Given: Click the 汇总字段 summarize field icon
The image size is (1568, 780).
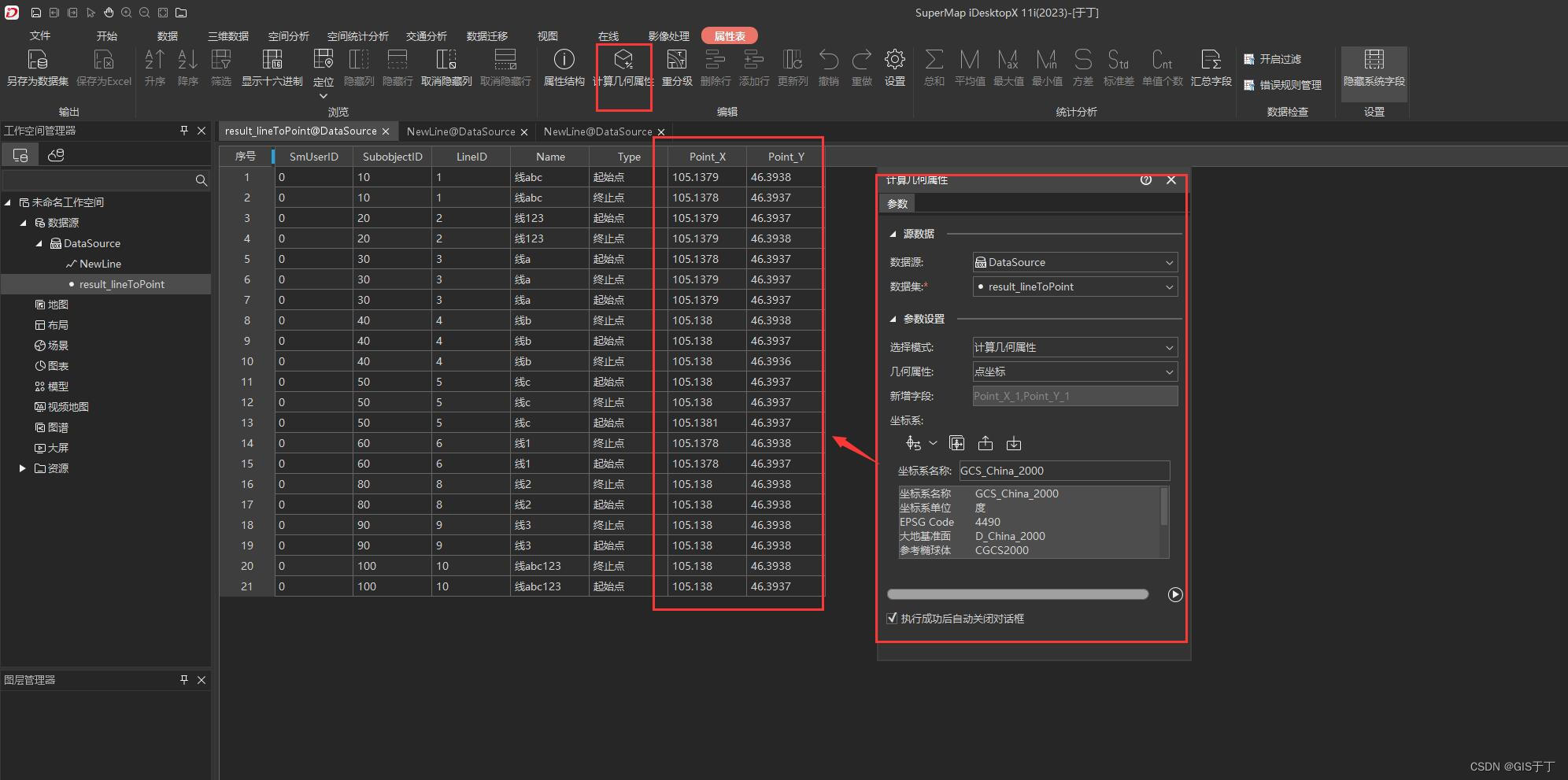Looking at the screenshot, I should (x=1211, y=60).
